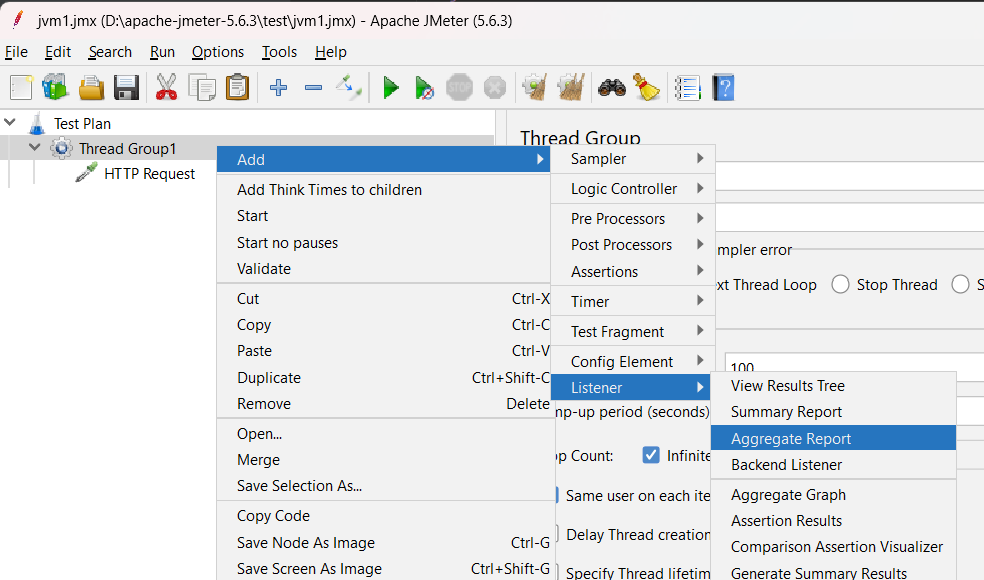Collapse the Test Plan tree node
The width and height of the screenshot is (984, 580).
(x=10, y=122)
